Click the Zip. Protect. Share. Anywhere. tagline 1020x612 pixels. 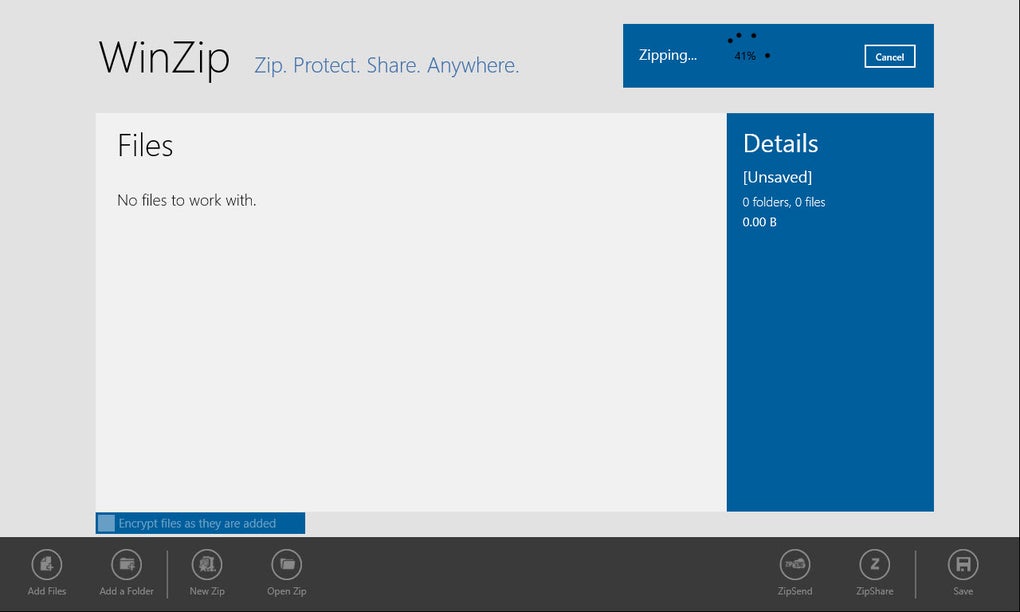[386, 65]
